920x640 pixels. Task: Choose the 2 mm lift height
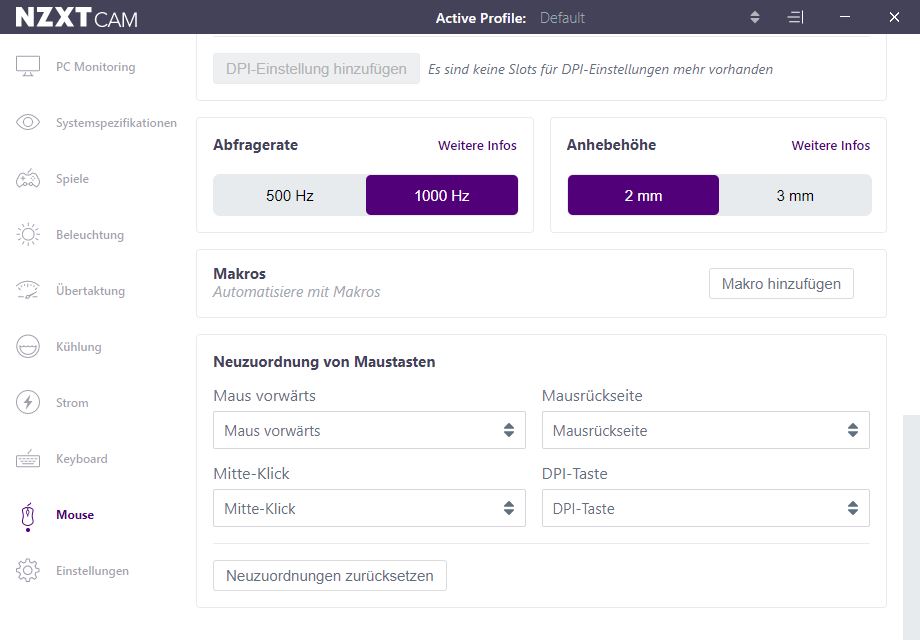(x=643, y=196)
